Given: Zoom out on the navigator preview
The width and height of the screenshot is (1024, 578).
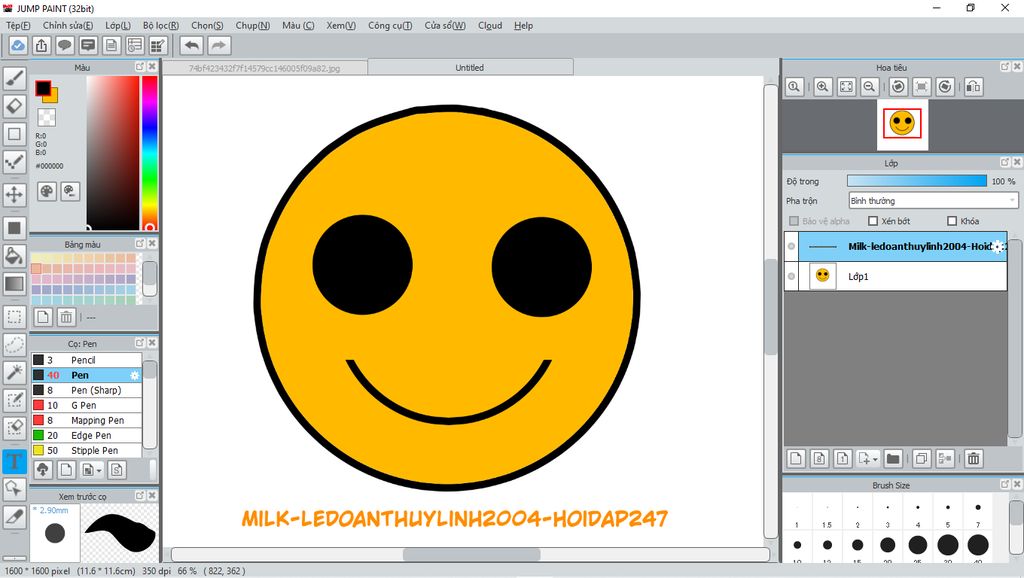Looking at the screenshot, I should (869, 86).
